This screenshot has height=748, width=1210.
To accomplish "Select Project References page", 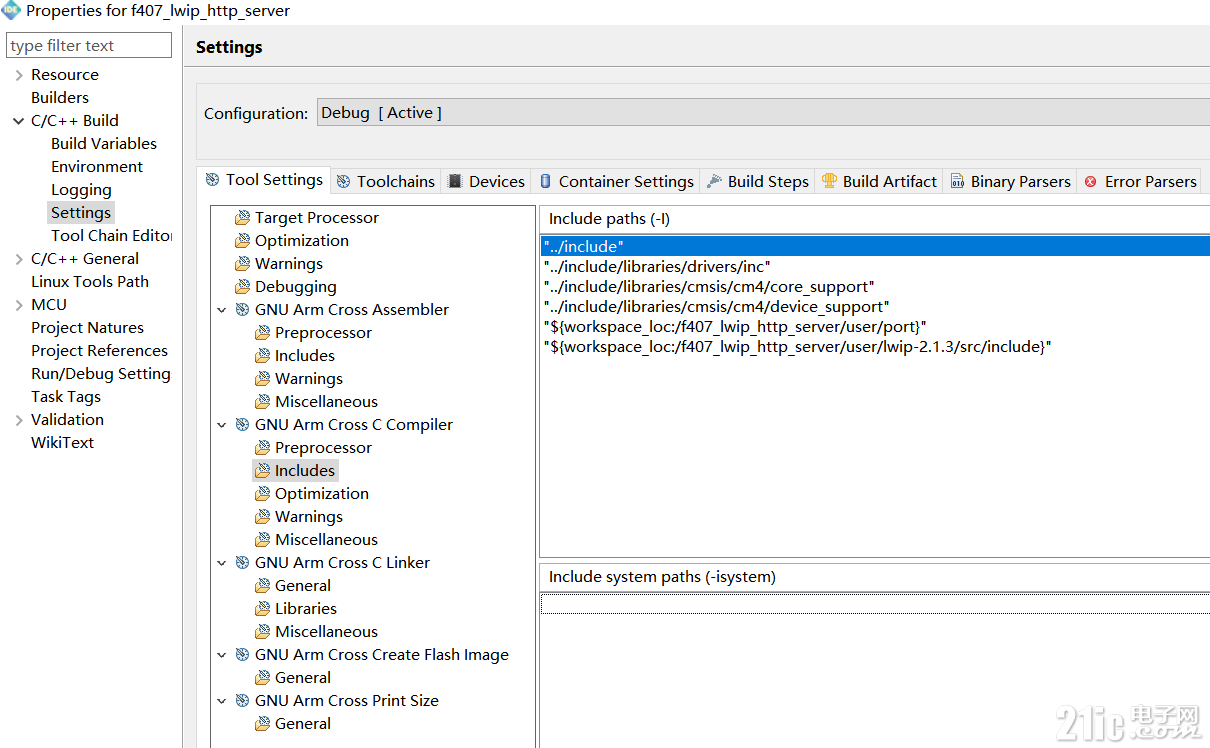I will tap(99, 351).
